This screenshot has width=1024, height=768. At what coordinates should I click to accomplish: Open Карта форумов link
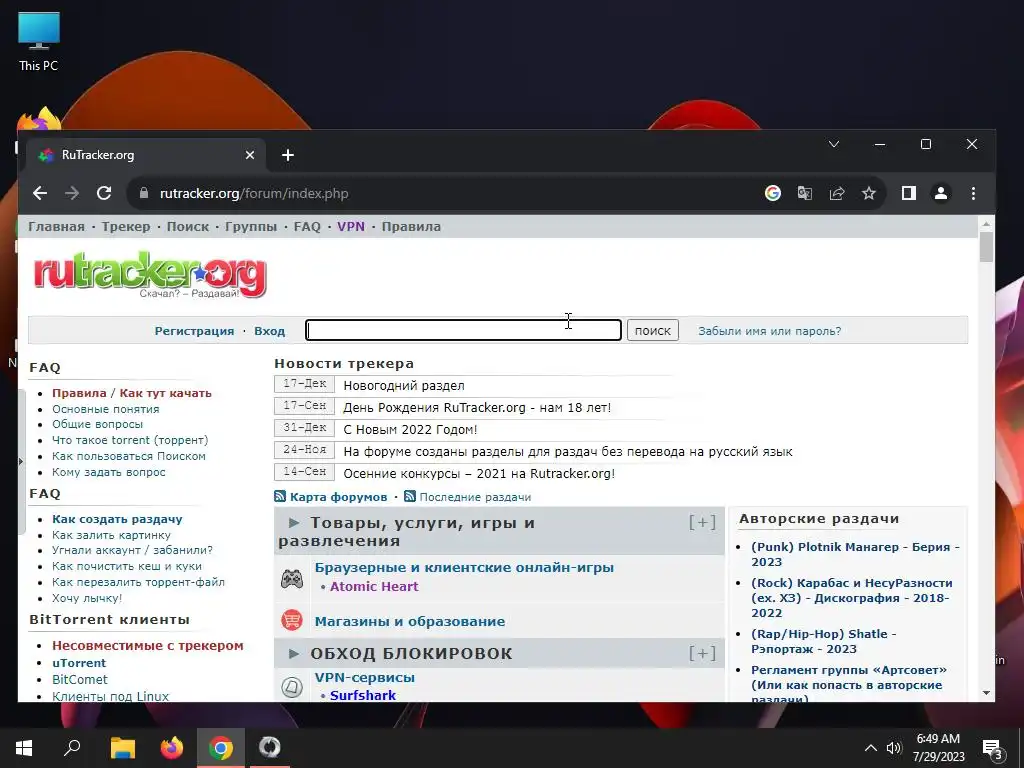coord(338,497)
